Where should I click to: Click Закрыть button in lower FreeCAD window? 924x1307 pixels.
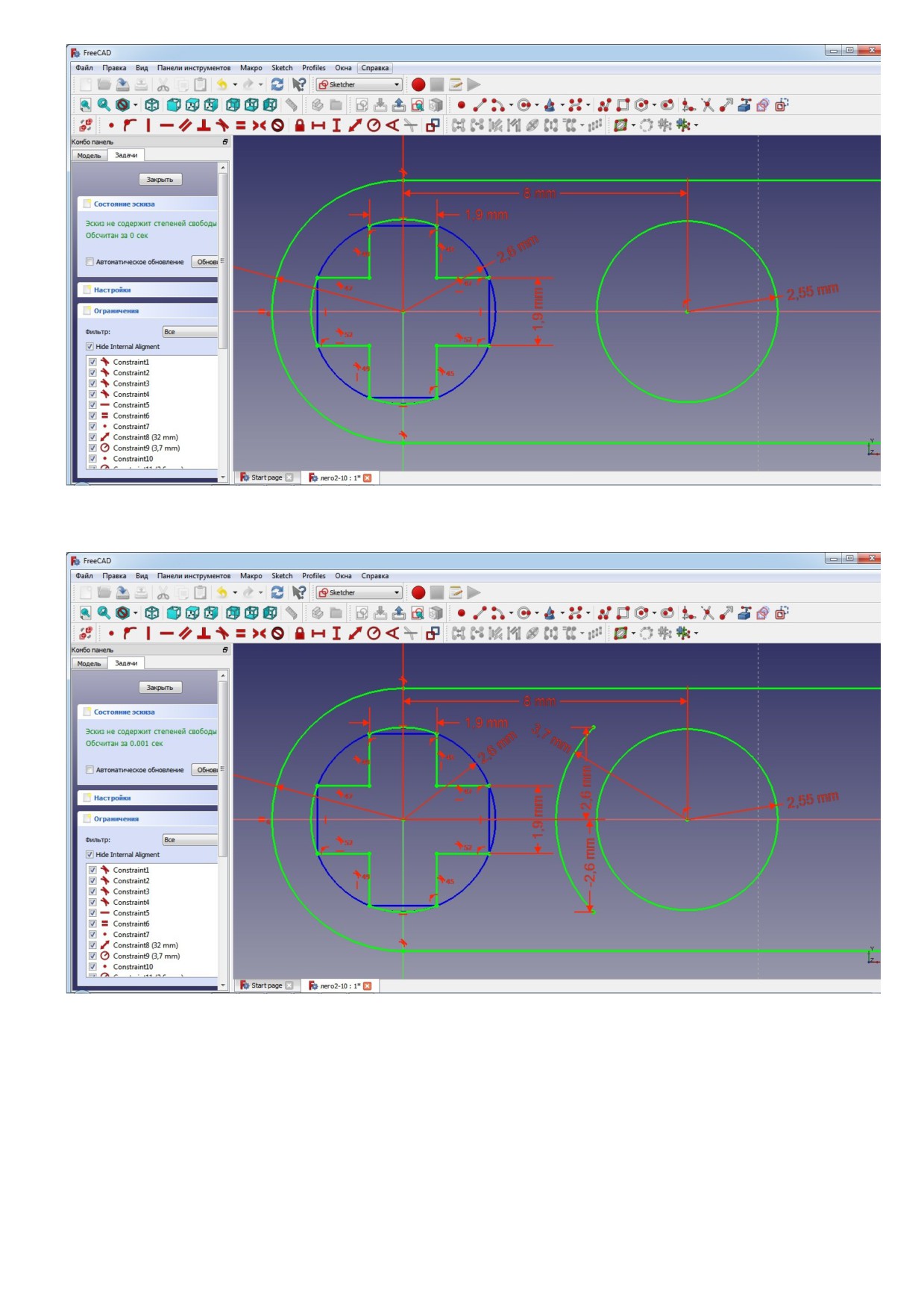tap(160, 688)
